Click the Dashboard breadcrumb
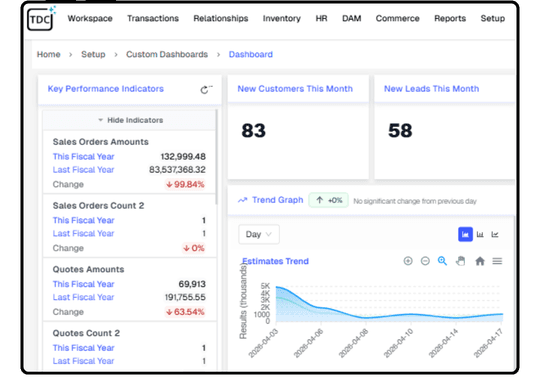The image size is (540, 384). 251,54
